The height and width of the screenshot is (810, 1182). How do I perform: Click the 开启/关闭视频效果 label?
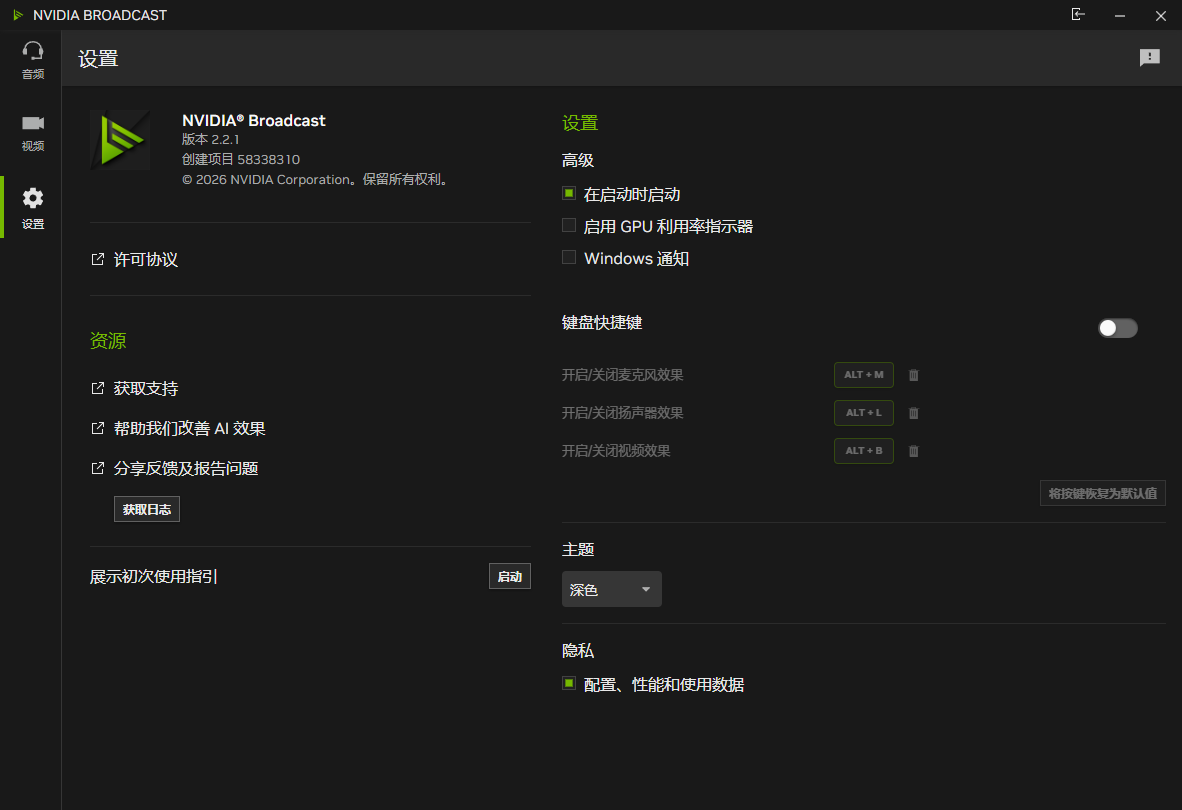point(616,451)
